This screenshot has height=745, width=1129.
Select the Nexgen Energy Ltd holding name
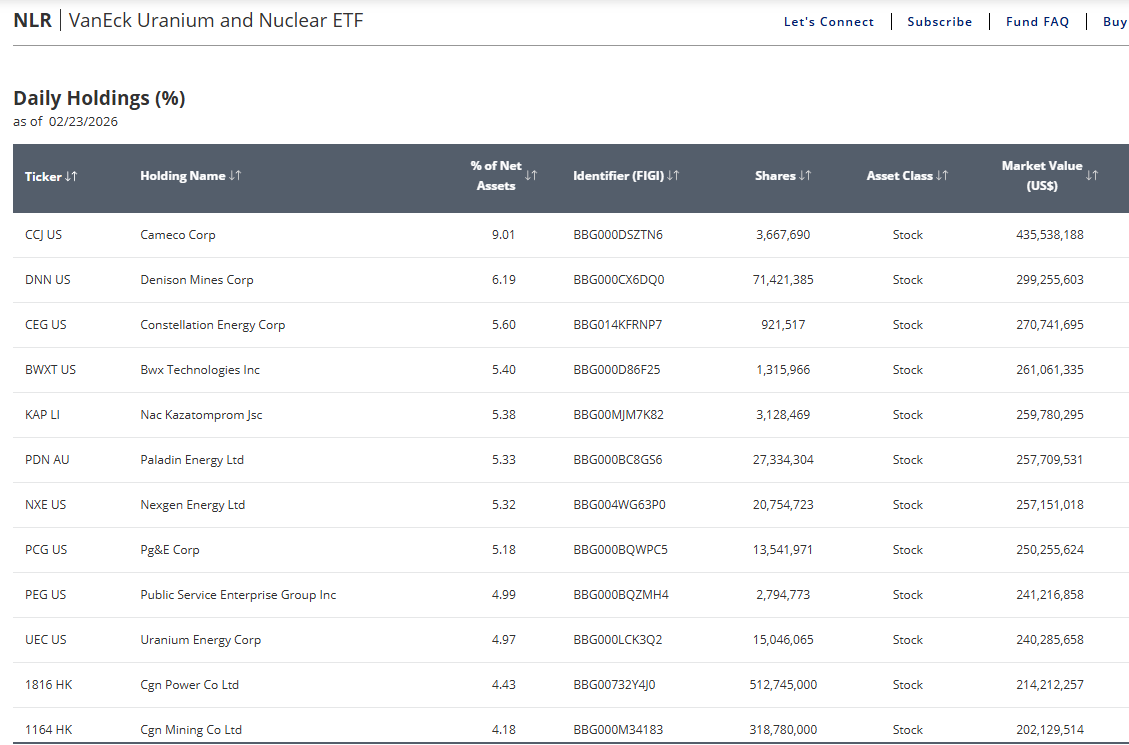point(193,505)
